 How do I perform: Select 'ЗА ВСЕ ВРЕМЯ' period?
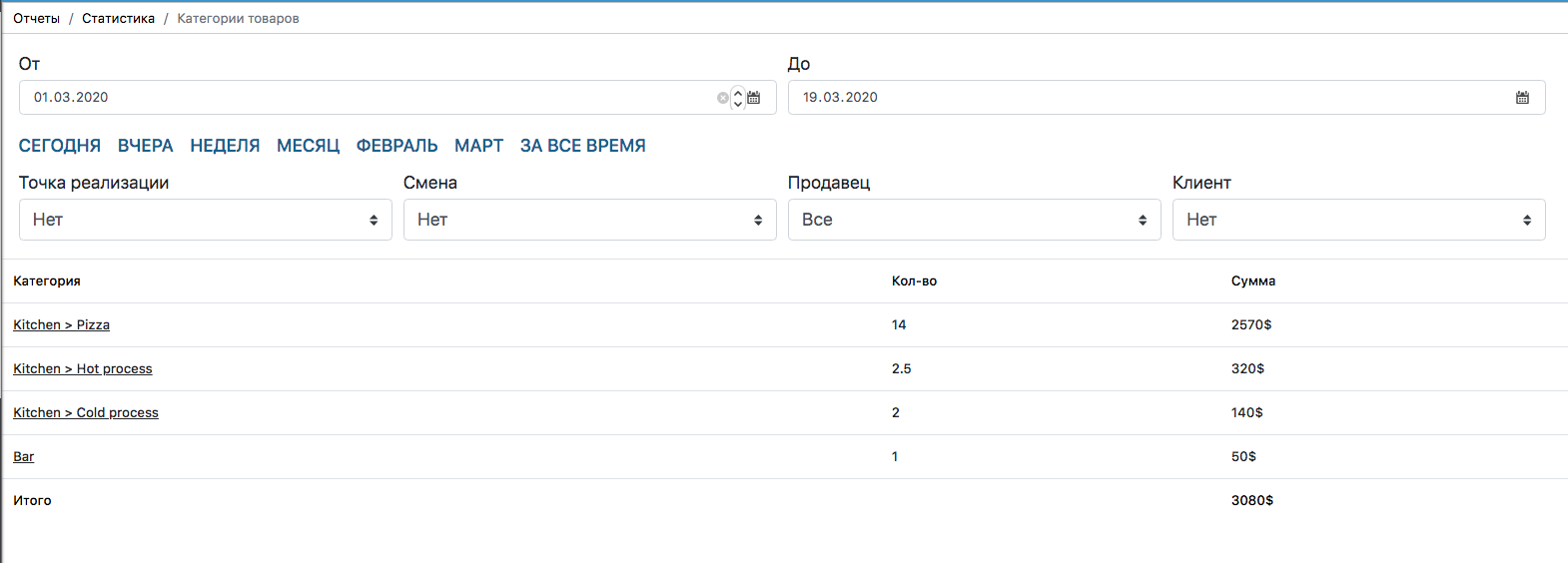582,146
